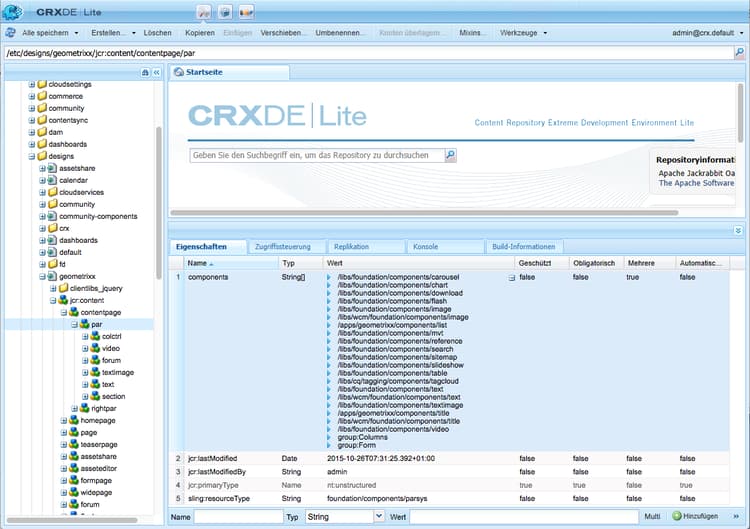Click the tree panel vertical scrollbar
This screenshot has height=529, width=750.
point(158,203)
